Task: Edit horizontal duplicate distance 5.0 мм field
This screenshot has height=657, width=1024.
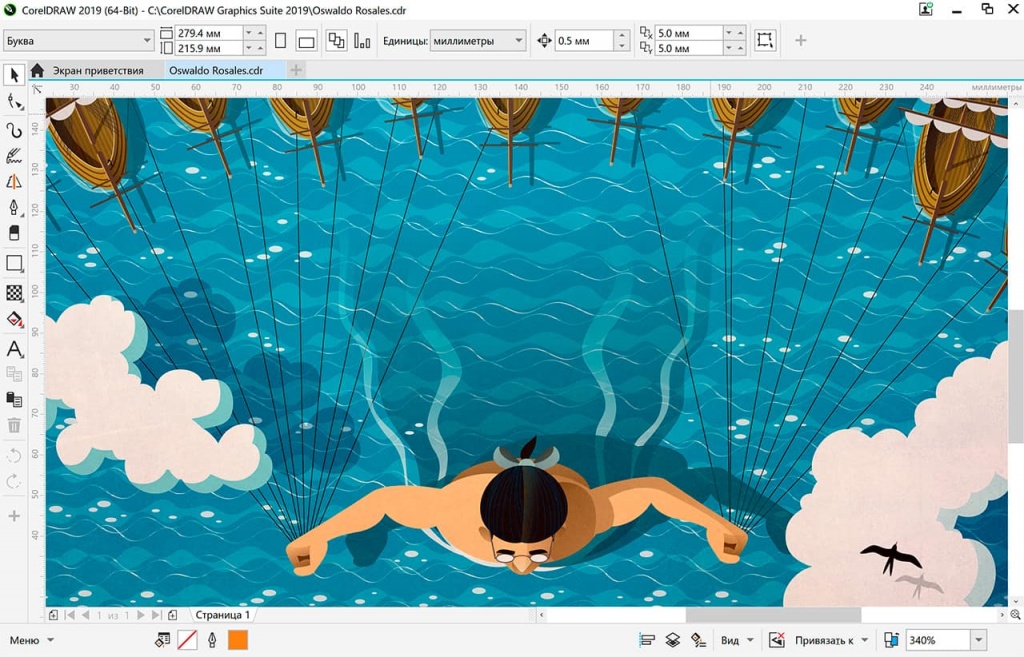Action: coord(688,33)
